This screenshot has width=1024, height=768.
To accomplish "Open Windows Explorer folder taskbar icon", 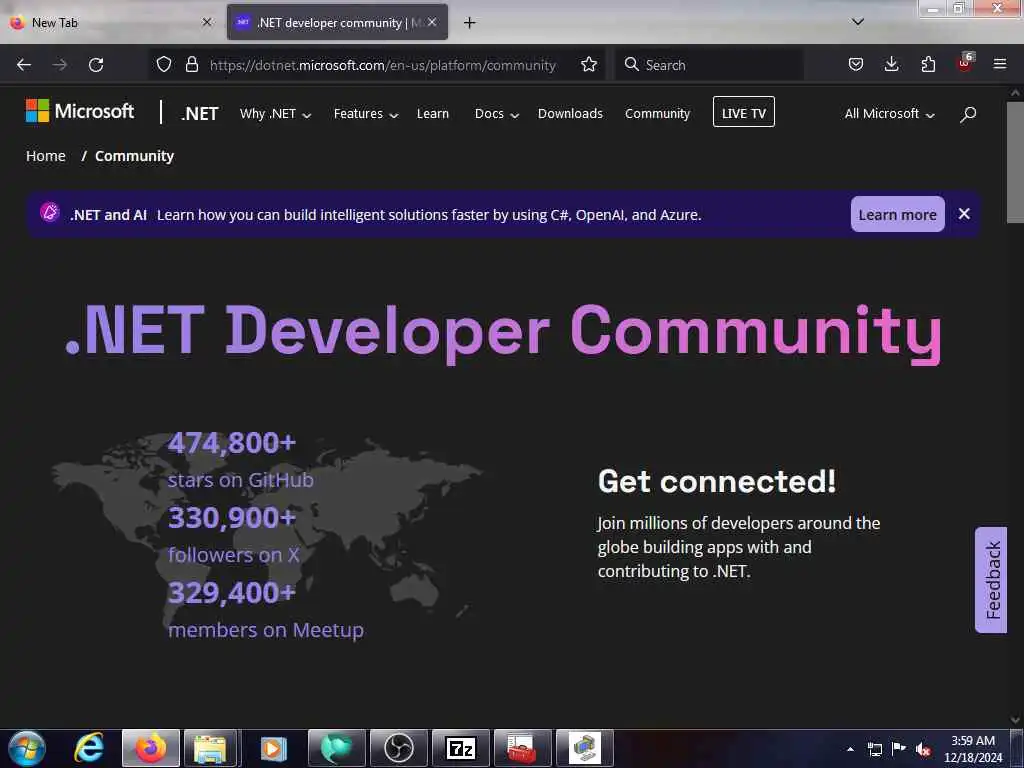I will pyautogui.click(x=210, y=748).
